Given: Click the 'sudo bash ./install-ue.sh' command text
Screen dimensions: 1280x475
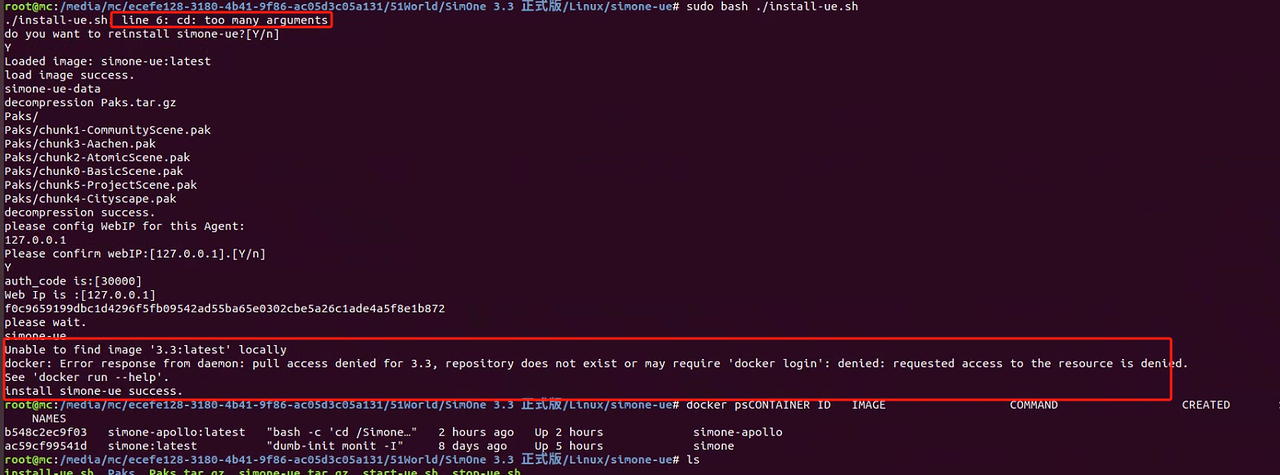Looking at the screenshot, I should click(x=773, y=7).
